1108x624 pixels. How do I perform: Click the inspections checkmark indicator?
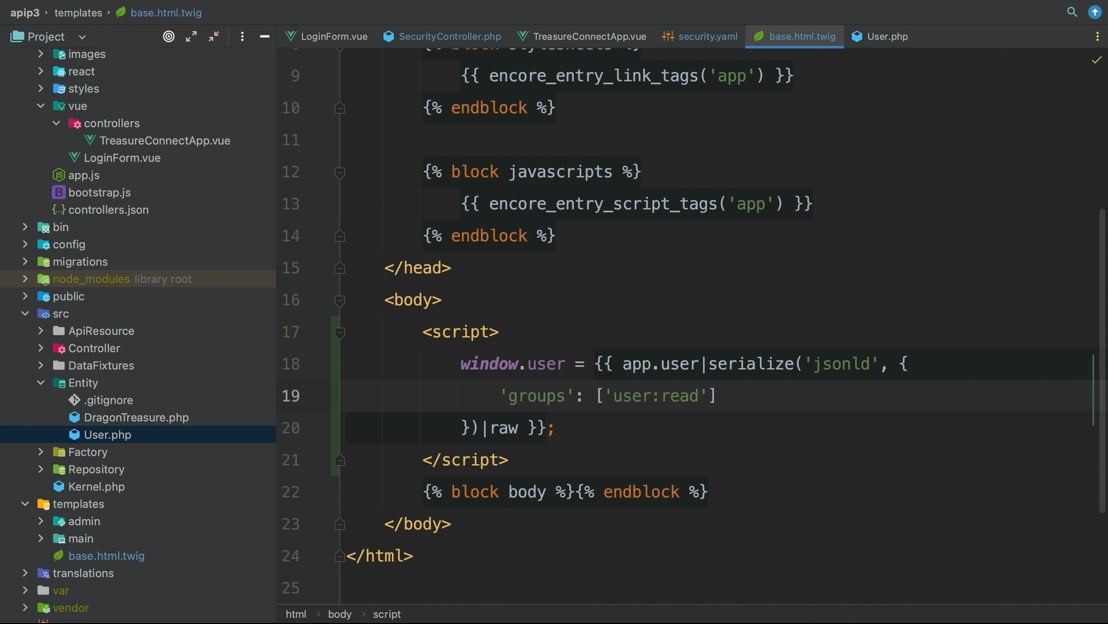pos(1096,60)
